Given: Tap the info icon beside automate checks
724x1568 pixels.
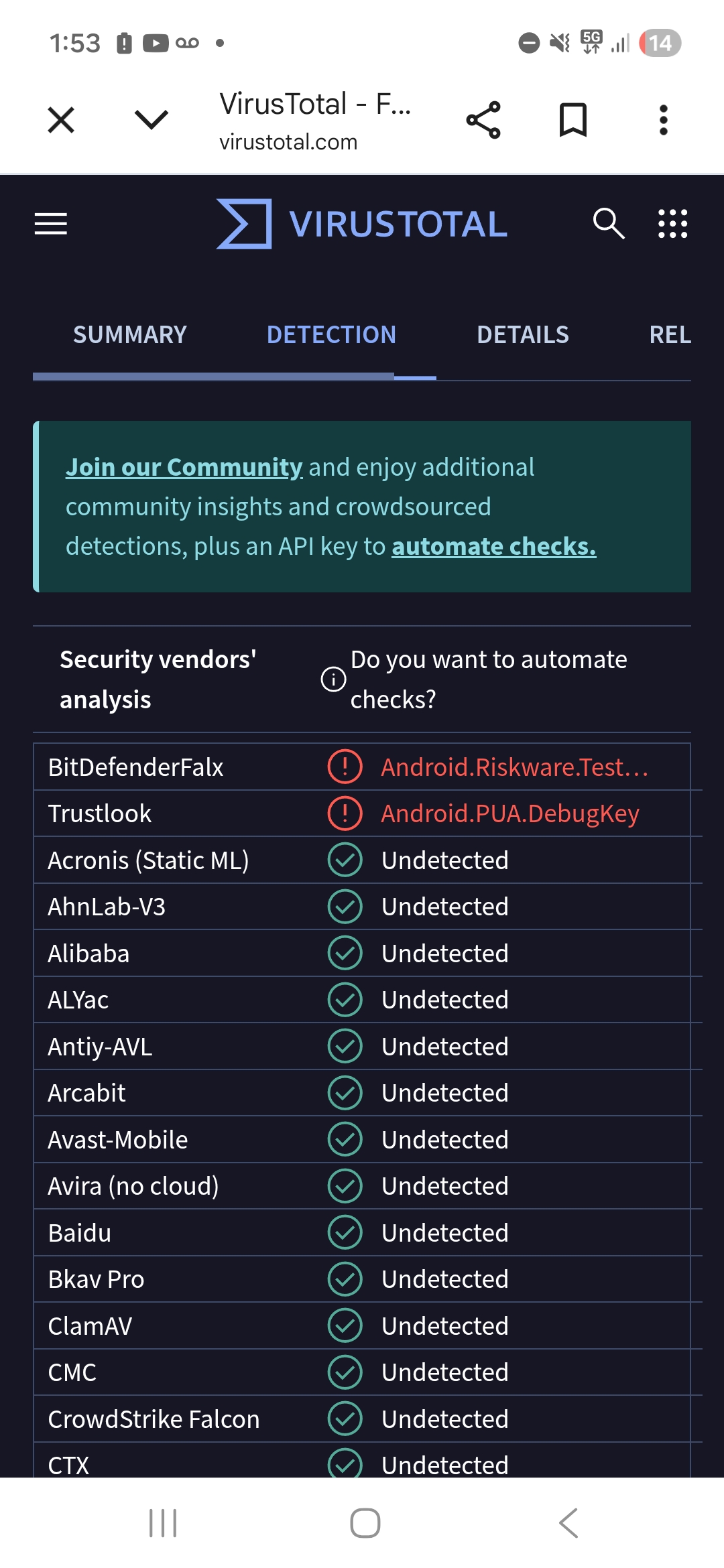Looking at the screenshot, I should (x=333, y=679).
